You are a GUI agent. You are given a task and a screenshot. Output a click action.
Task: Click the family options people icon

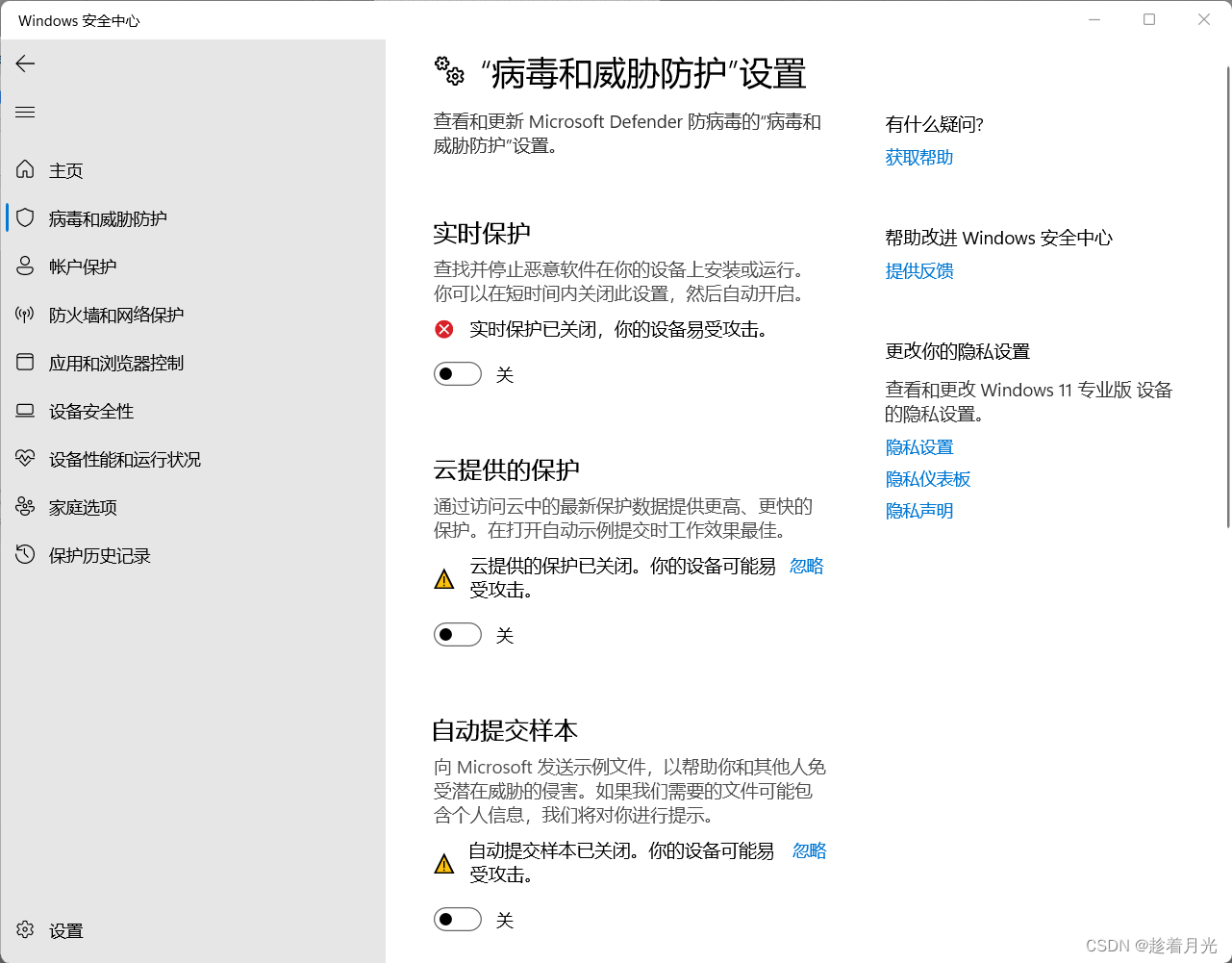26,507
